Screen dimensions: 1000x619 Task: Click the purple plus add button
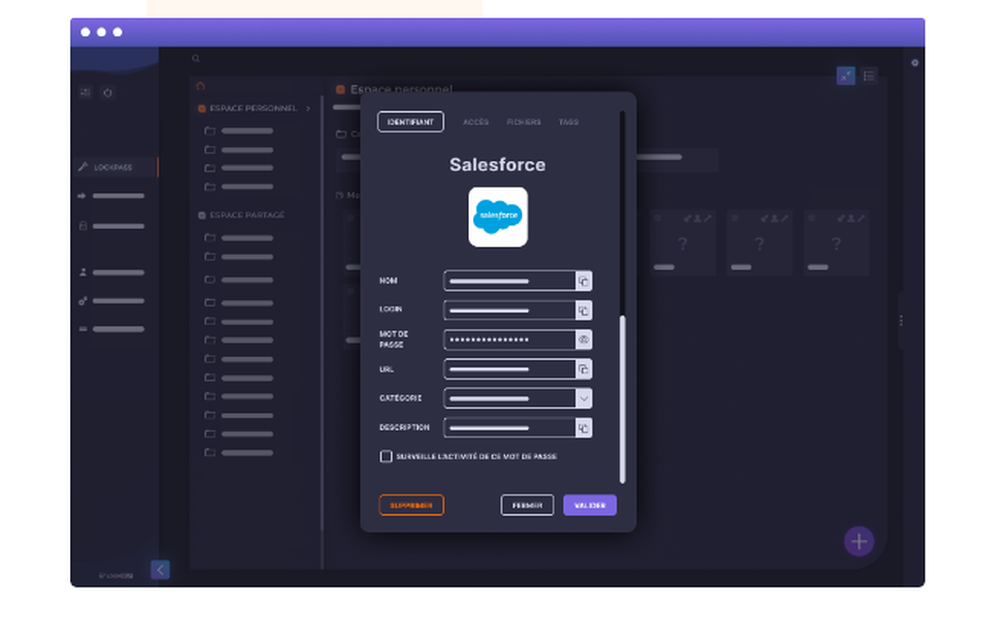click(x=859, y=542)
